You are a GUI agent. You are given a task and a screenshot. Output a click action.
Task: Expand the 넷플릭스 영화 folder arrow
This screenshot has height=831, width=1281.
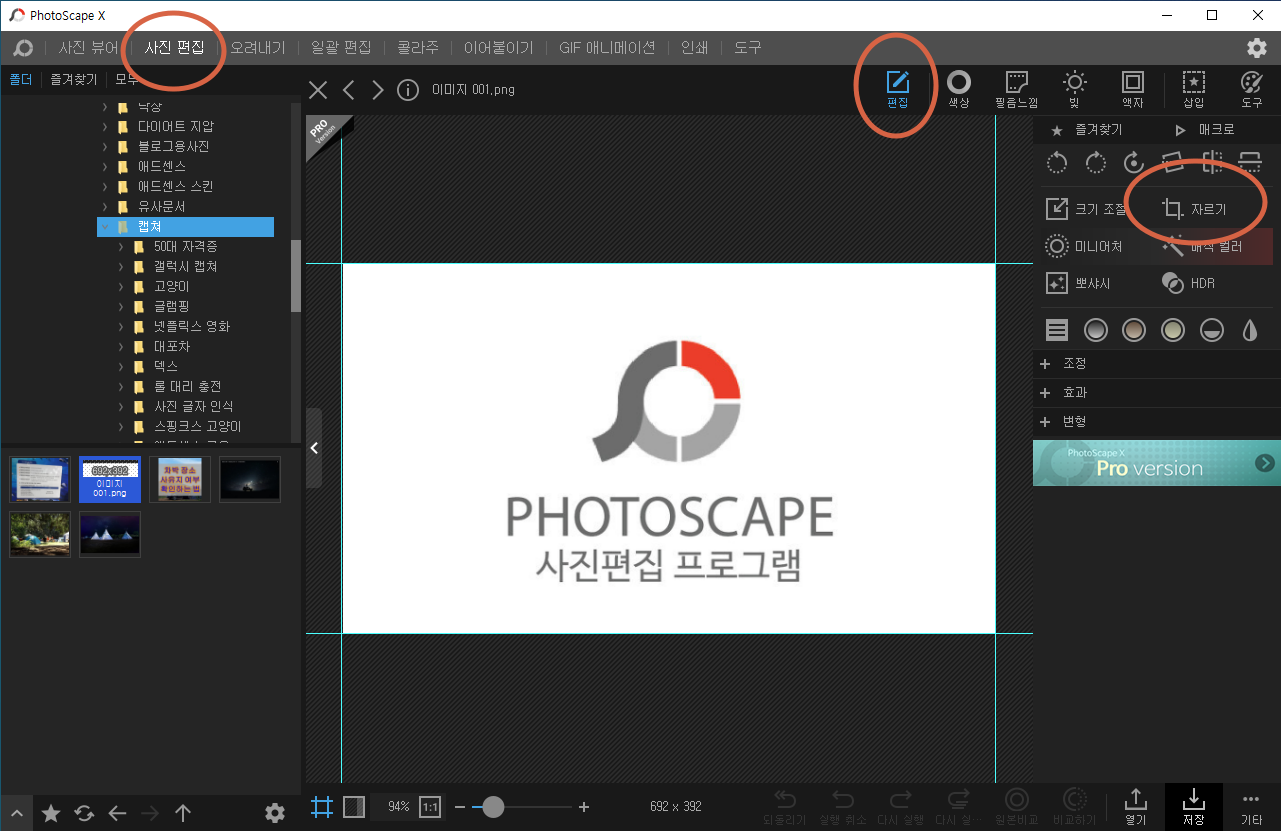tap(121, 327)
